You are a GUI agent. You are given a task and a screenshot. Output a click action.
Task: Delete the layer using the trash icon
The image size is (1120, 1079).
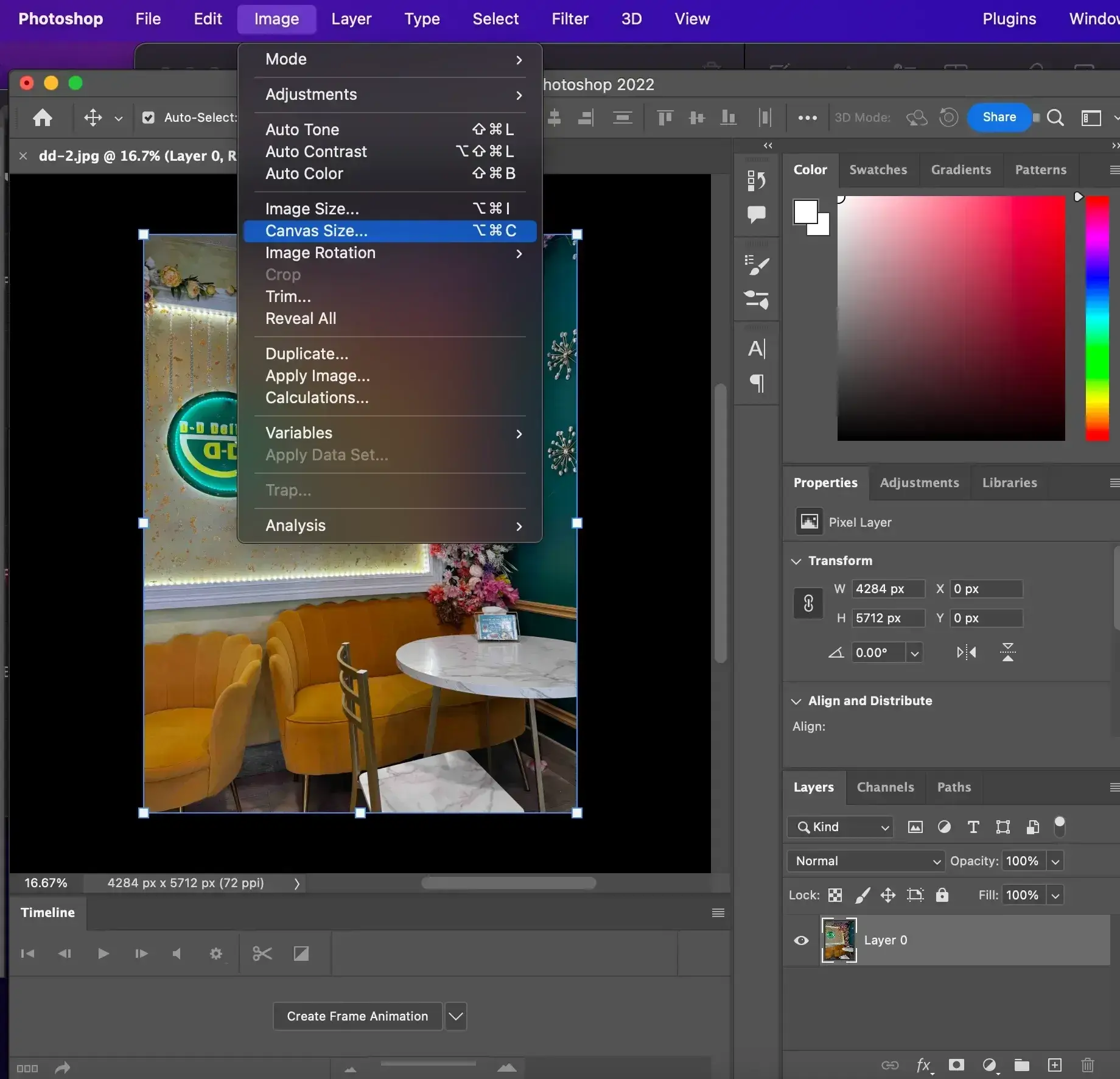(x=1087, y=1065)
